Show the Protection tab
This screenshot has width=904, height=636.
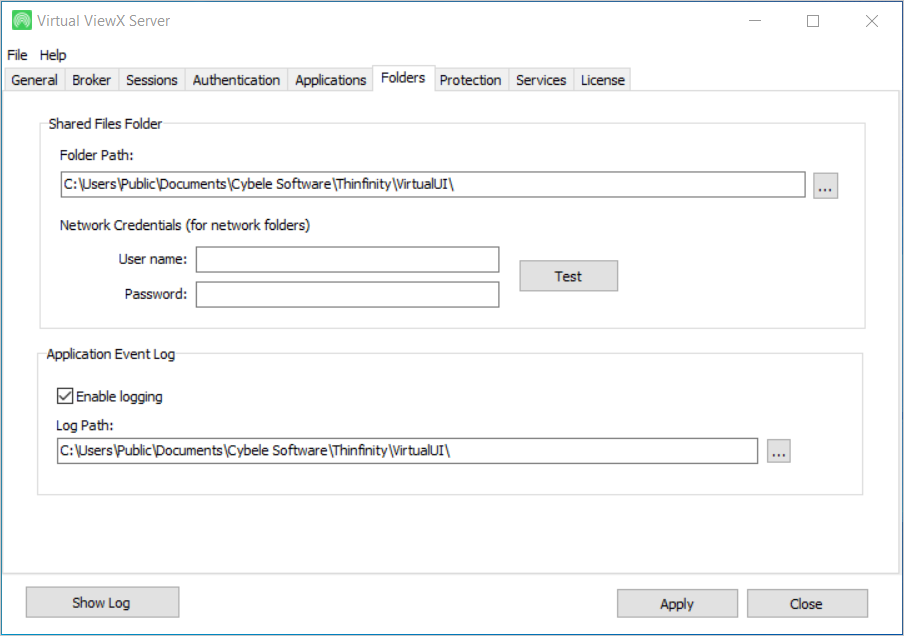tap(470, 80)
